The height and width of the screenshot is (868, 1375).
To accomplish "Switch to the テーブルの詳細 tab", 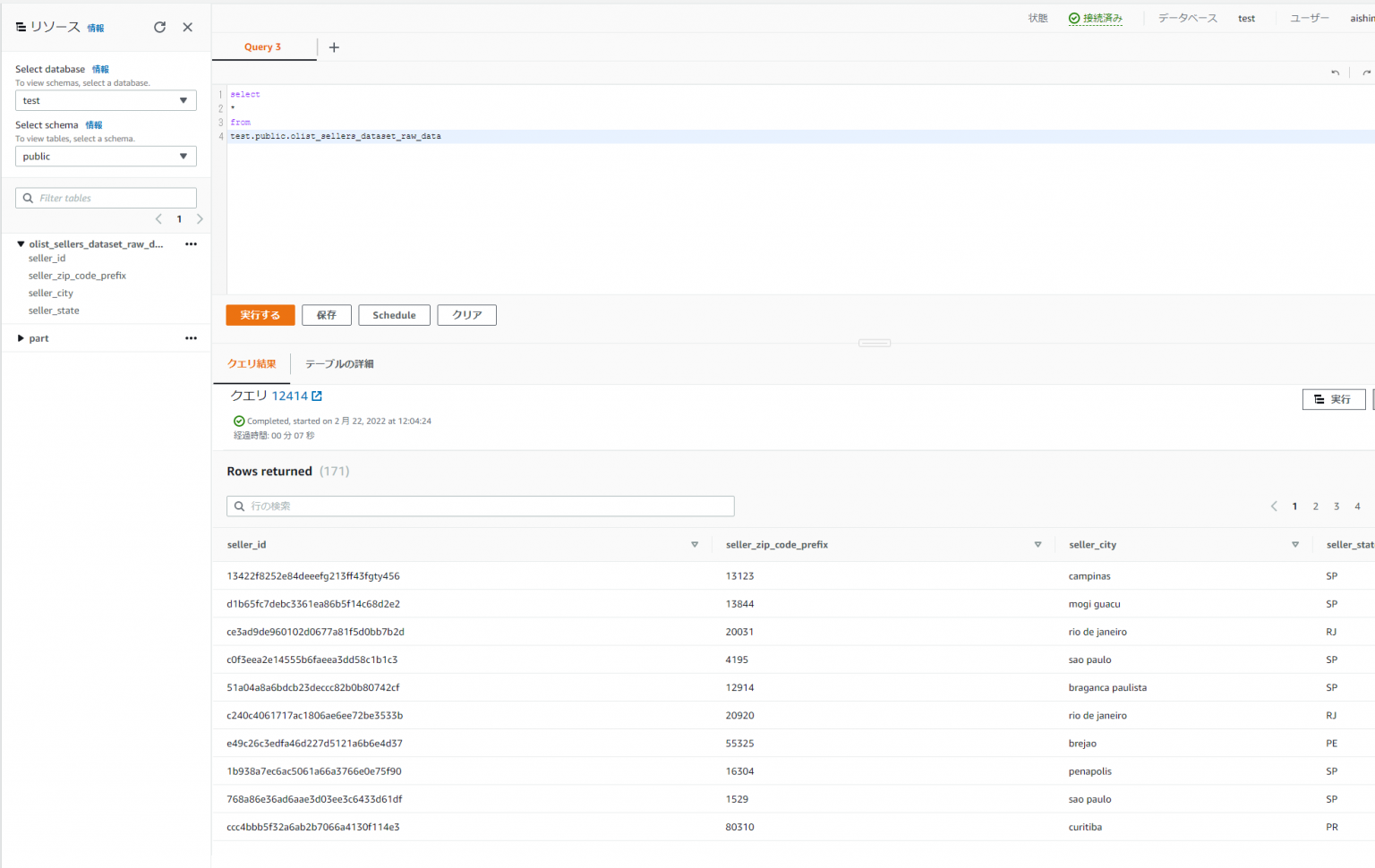I will coord(339,364).
